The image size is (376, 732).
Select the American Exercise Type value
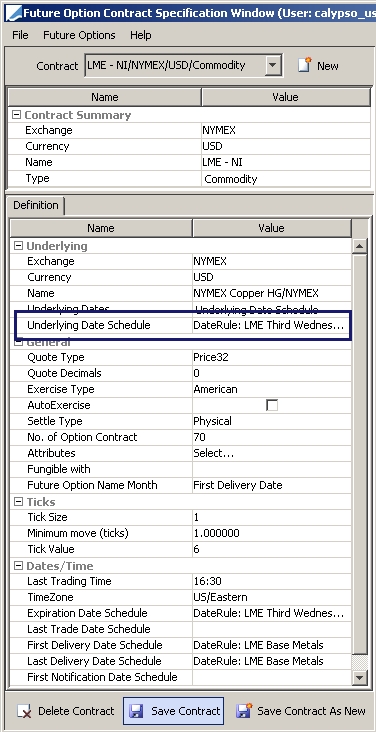click(271, 389)
